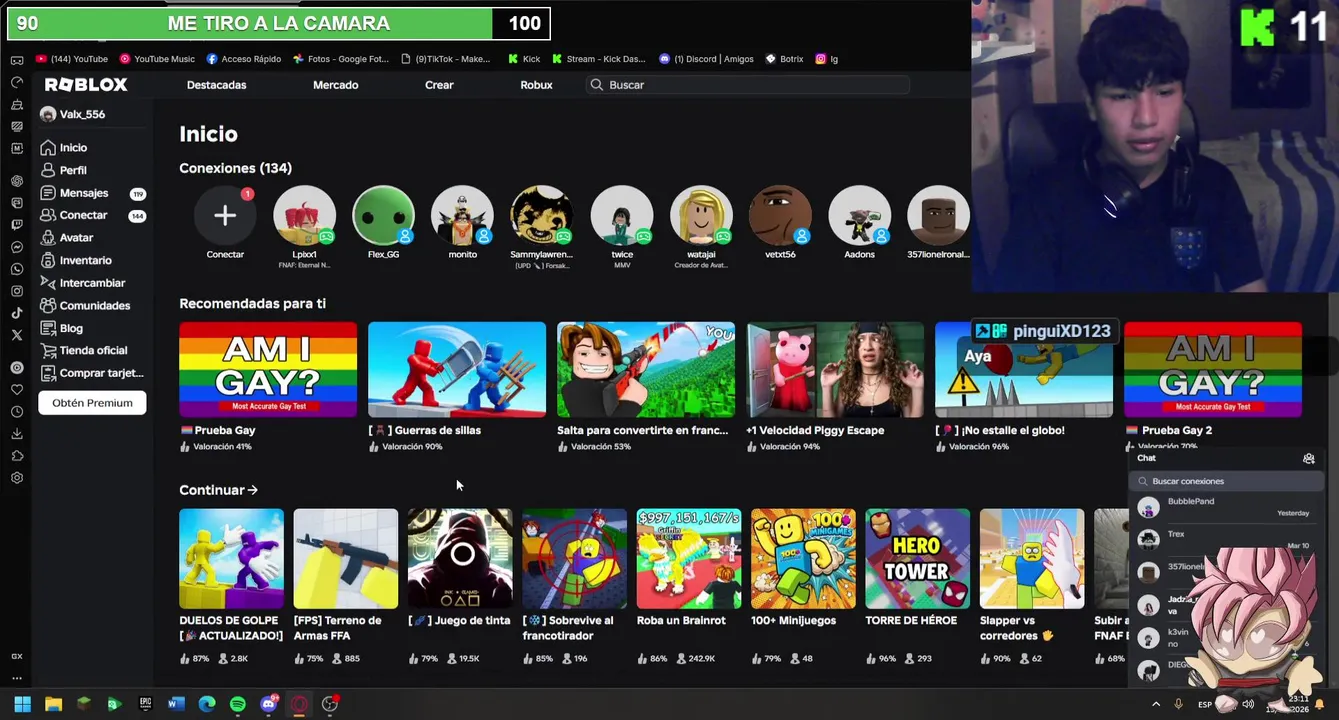Click the Obtén Premium button

[92, 403]
